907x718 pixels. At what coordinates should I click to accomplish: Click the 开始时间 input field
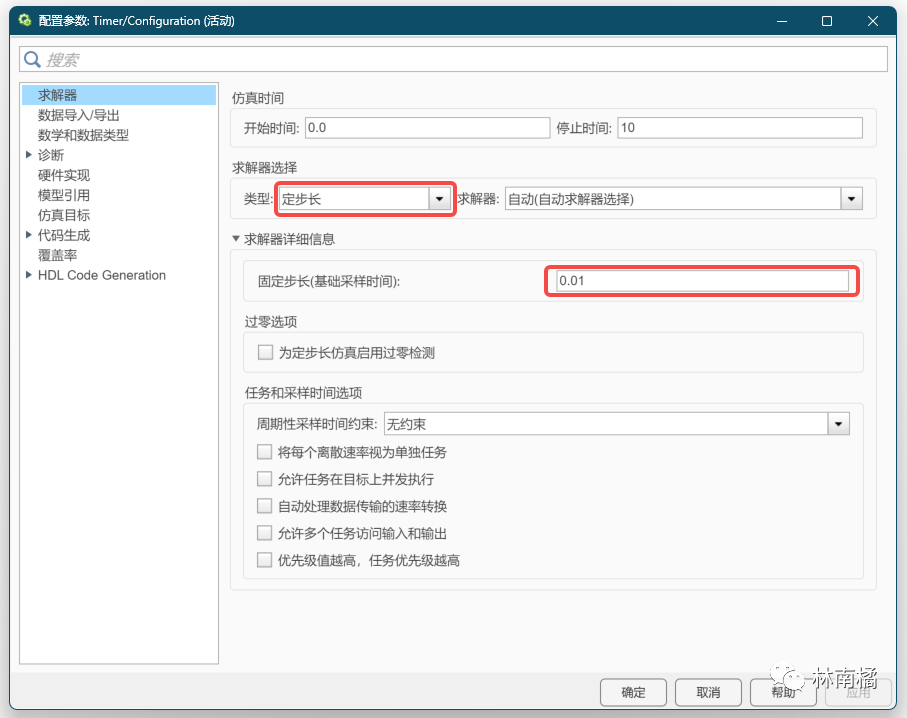427,128
